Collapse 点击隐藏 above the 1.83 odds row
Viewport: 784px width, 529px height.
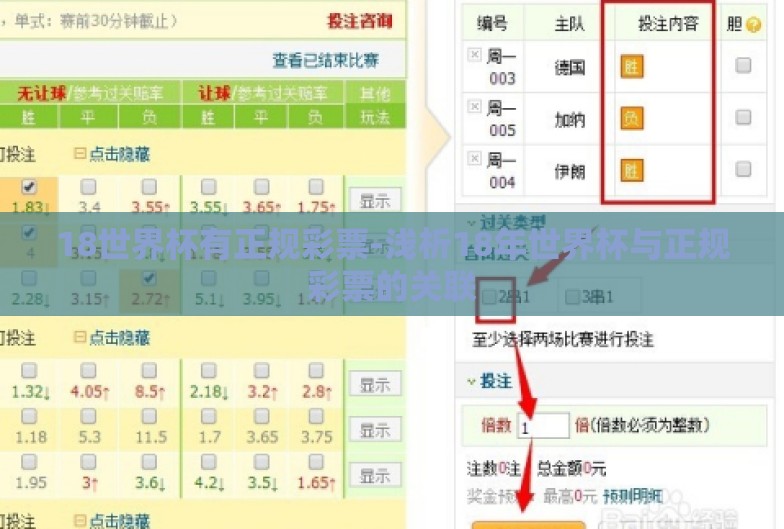pyautogui.click(x=112, y=154)
